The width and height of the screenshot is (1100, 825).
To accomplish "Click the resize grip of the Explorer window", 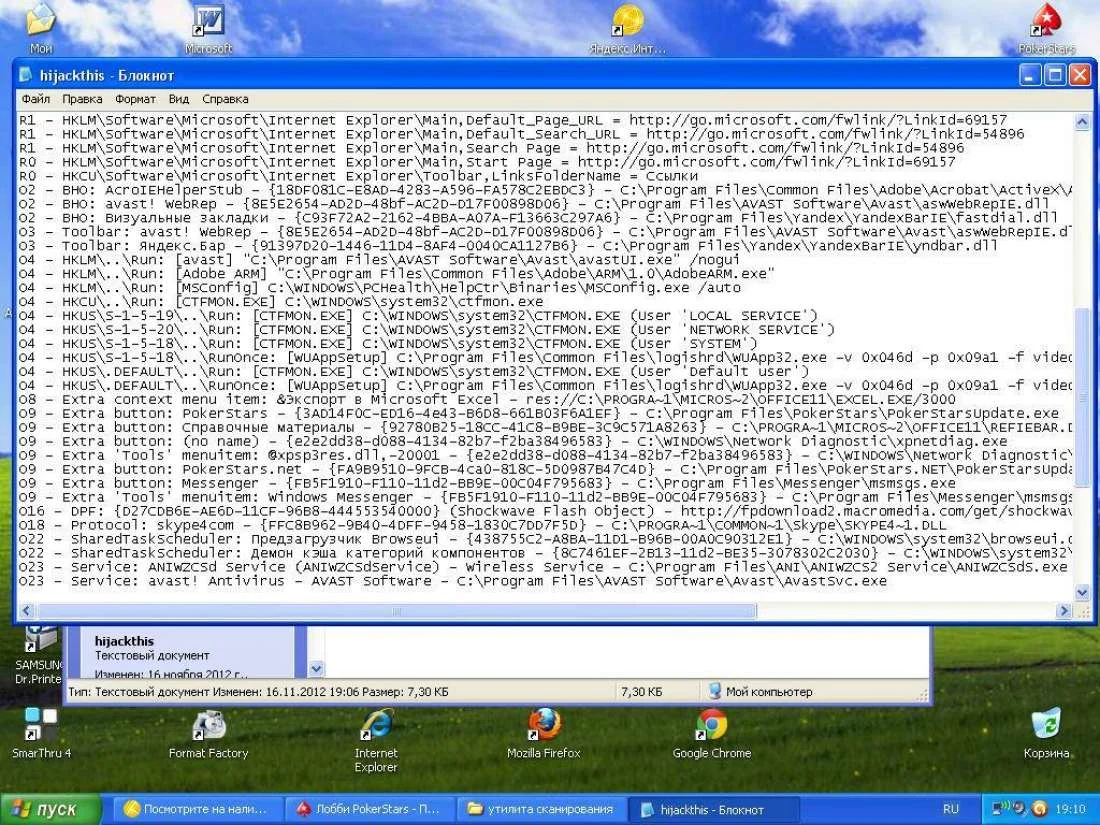I will point(923,695).
